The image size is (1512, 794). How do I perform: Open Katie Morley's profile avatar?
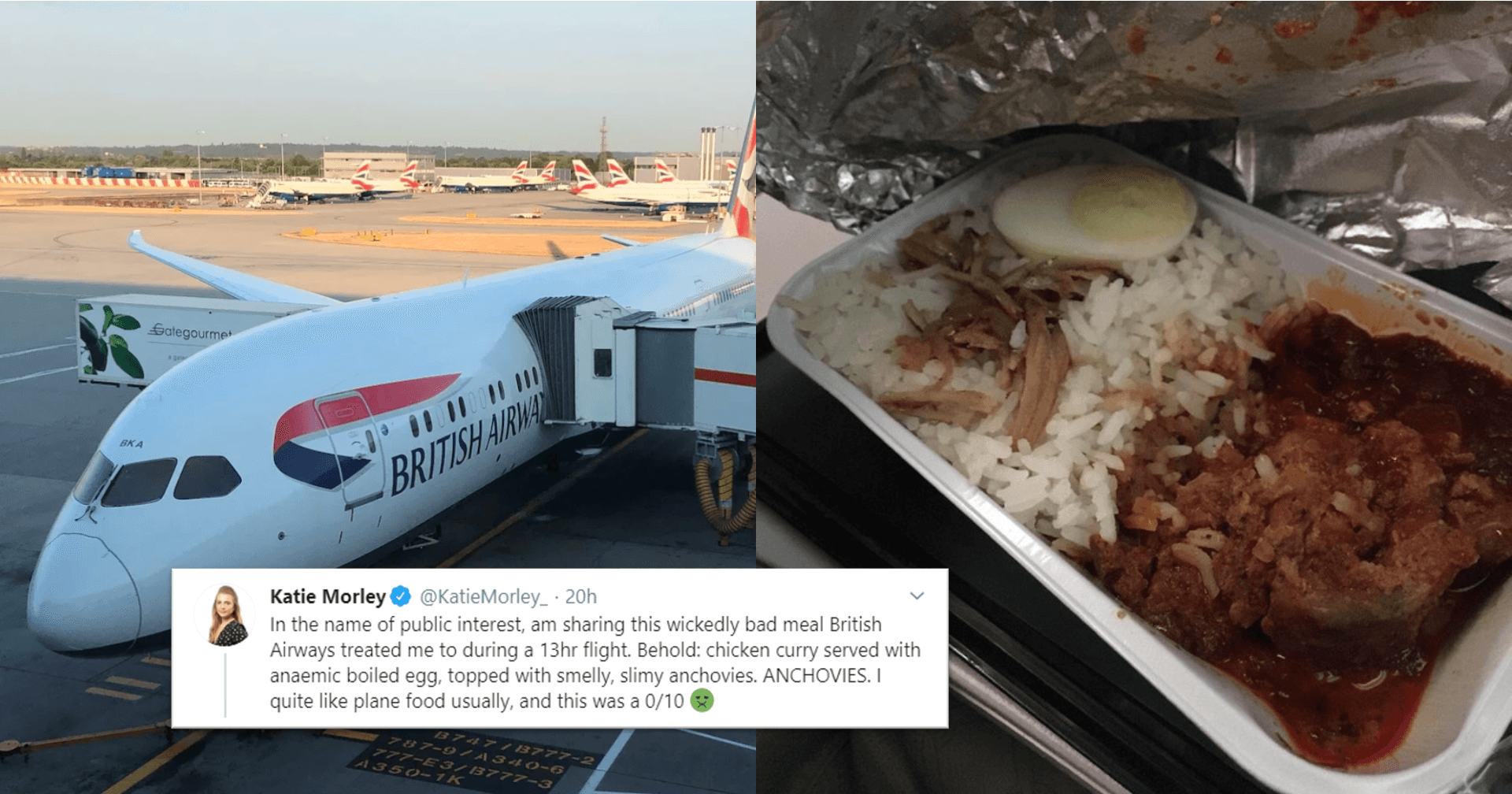tap(227, 616)
